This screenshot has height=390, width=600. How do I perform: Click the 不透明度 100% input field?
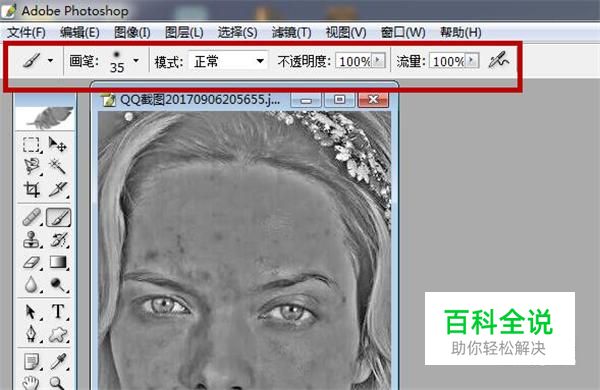(x=354, y=61)
